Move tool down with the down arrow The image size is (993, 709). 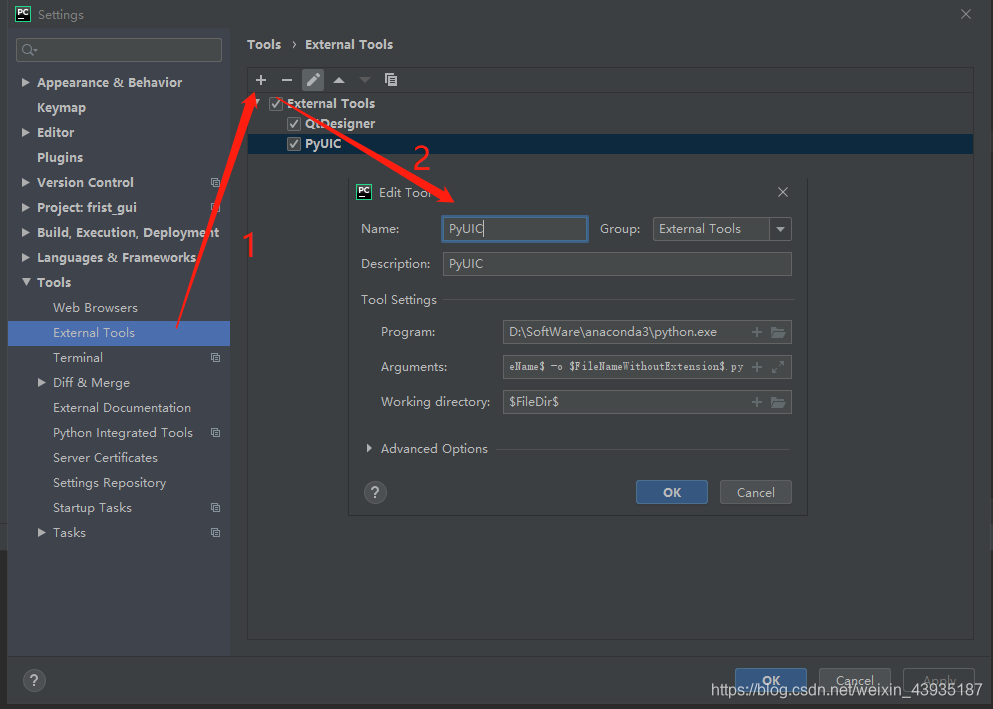(365, 80)
